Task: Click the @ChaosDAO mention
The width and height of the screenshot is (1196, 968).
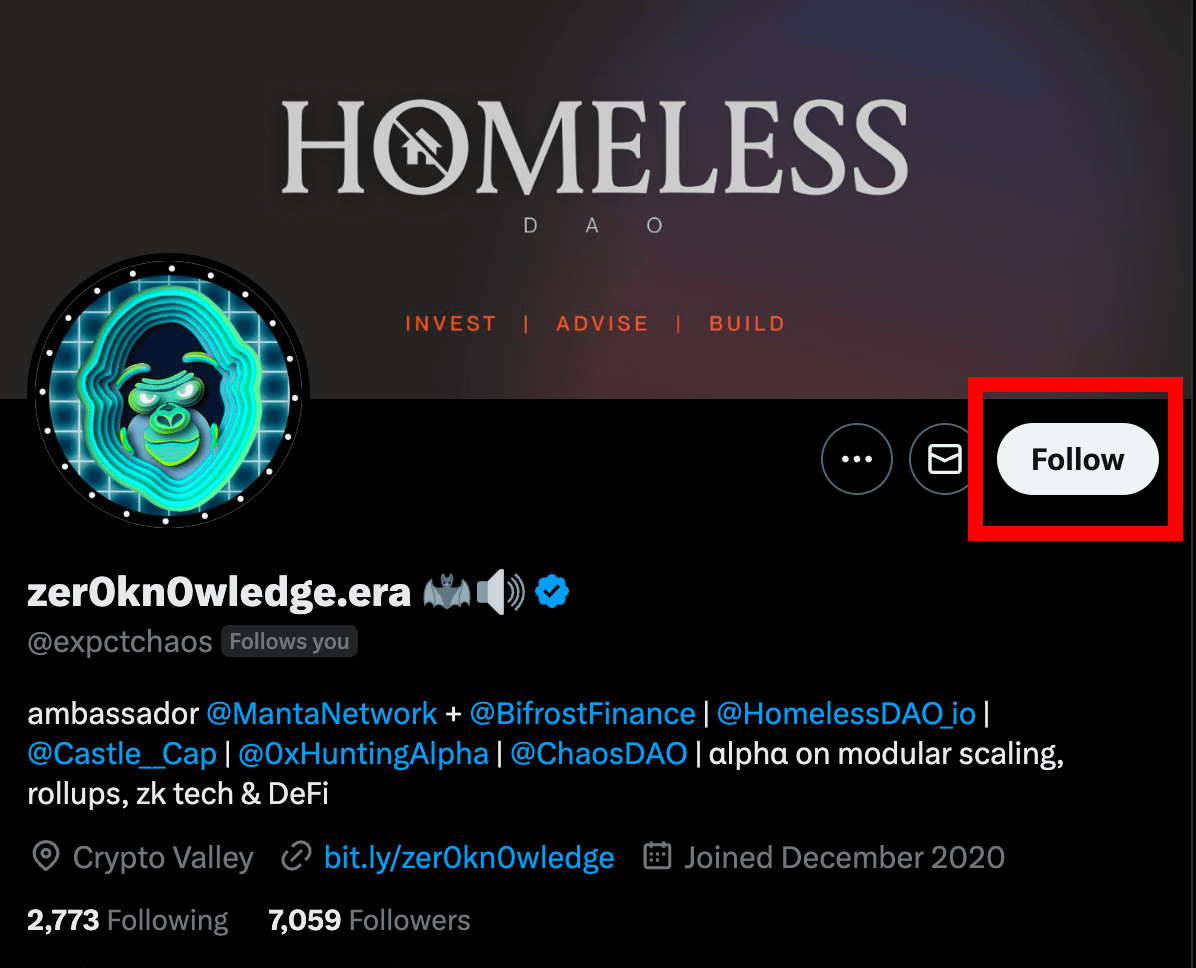Action: coord(598,753)
